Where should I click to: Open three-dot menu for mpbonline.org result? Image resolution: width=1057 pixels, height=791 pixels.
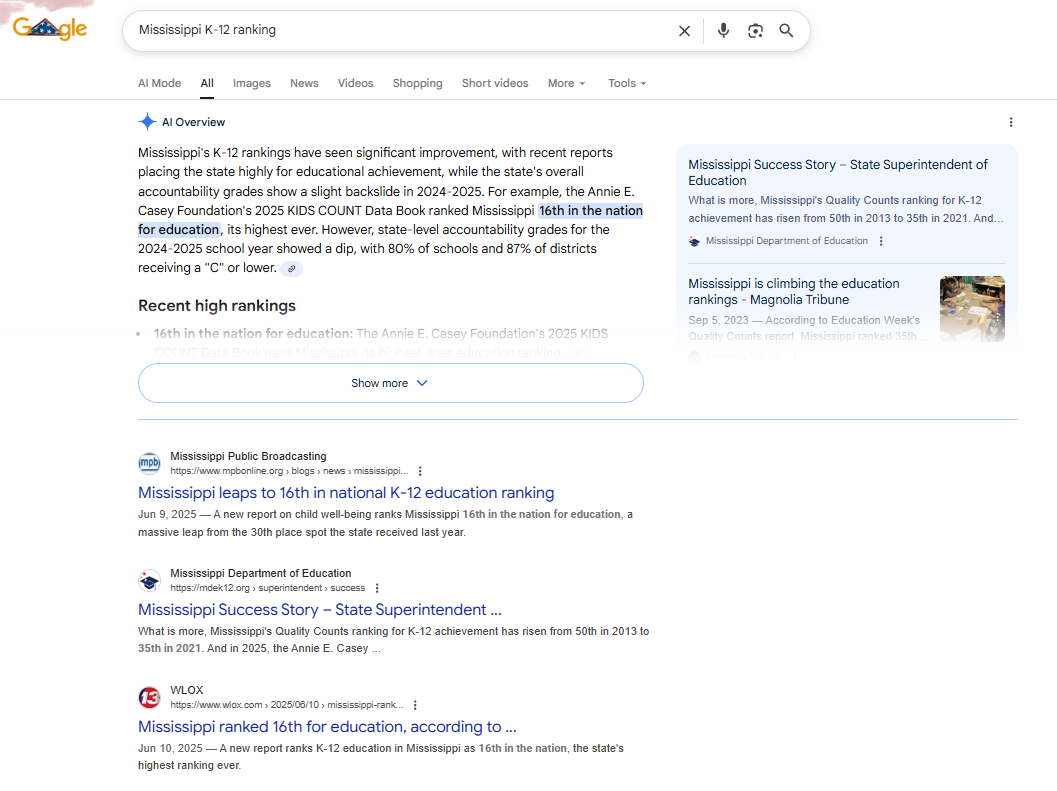pos(420,471)
